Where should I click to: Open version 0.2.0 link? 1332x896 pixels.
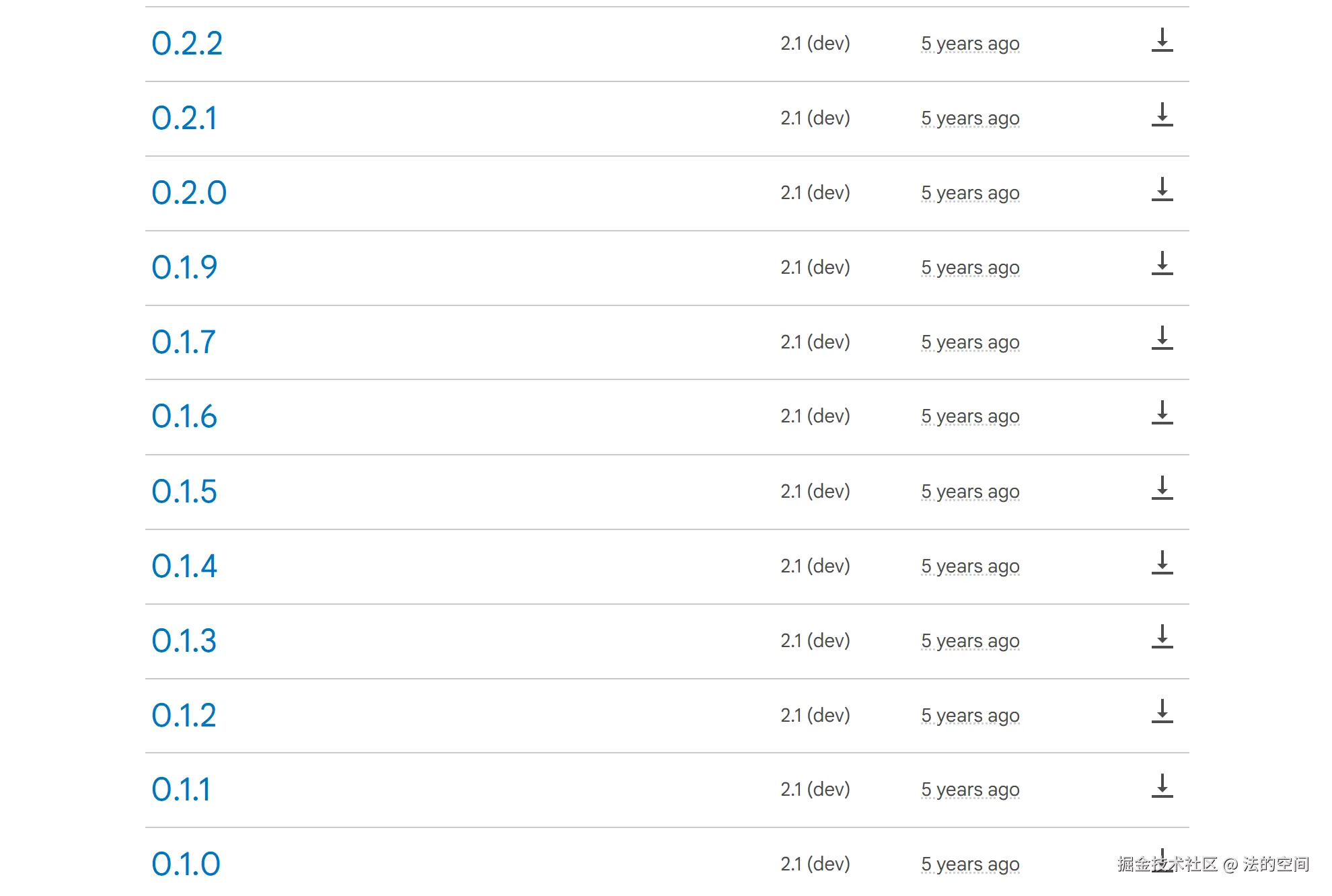[x=189, y=193]
